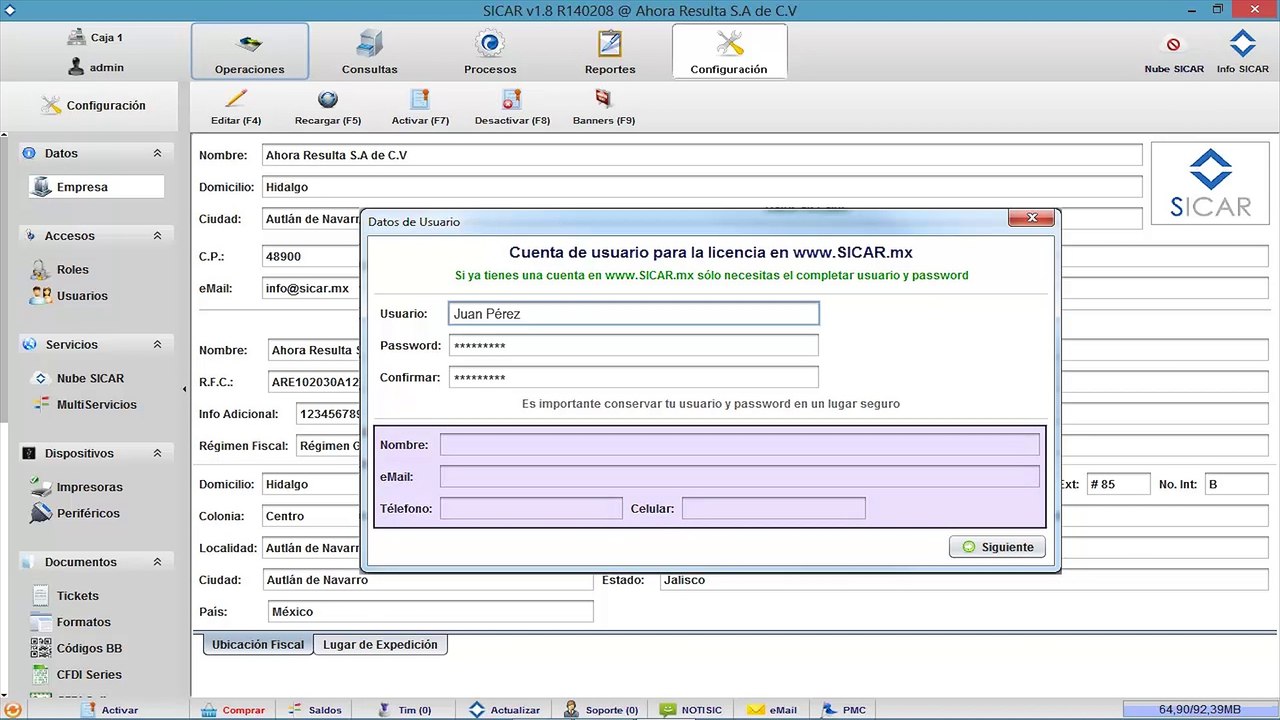Image resolution: width=1280 pixels, height=720 pixels.
Task: Open Usuarios in the sidebar
Action: coord(69,296)
